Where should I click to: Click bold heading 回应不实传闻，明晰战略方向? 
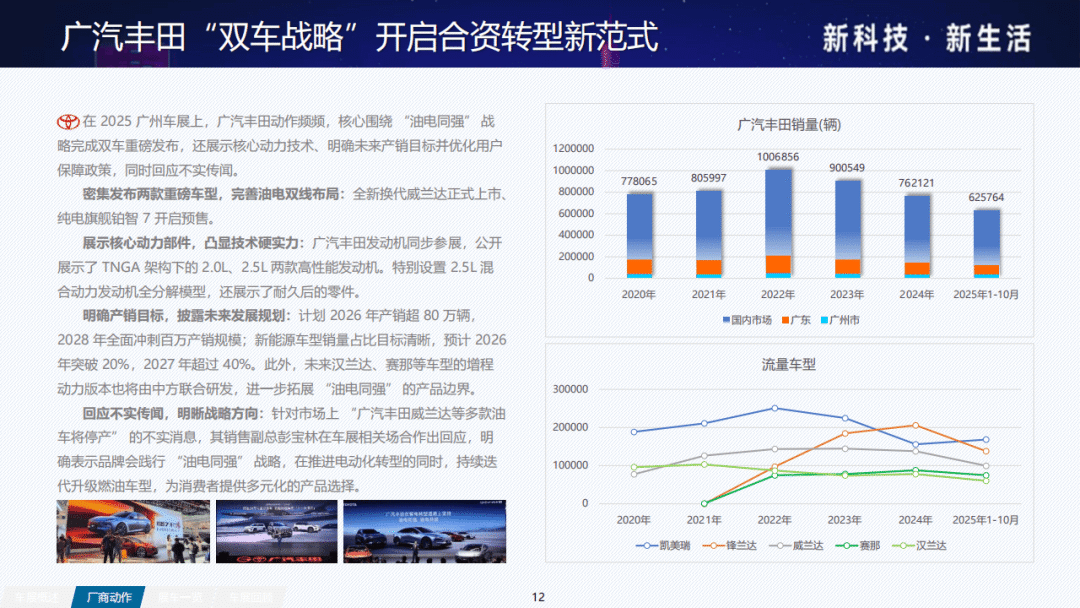170,413
